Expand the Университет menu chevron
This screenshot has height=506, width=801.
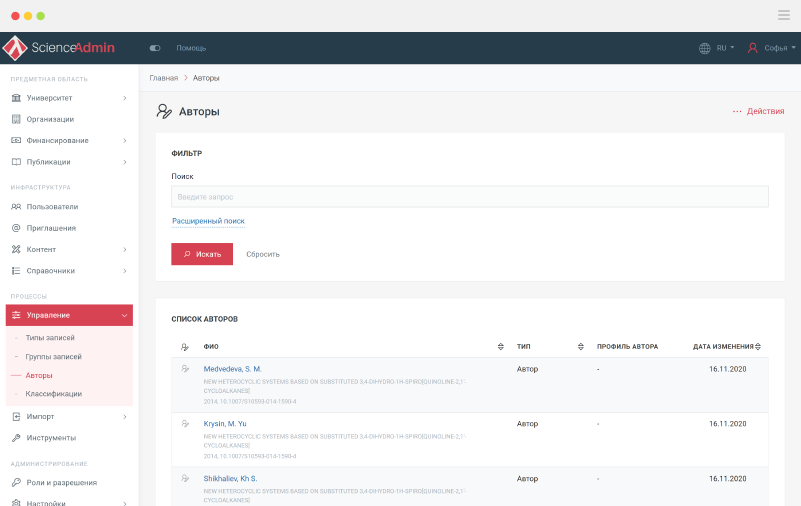(125, 98)
